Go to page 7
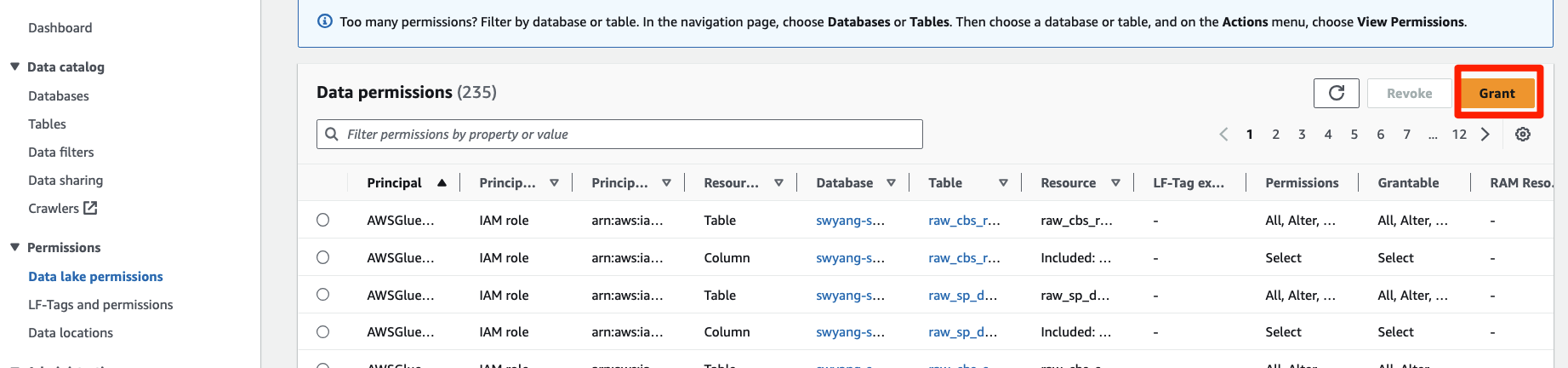This screenshot has width=1568, height=368. (1407, 135)
